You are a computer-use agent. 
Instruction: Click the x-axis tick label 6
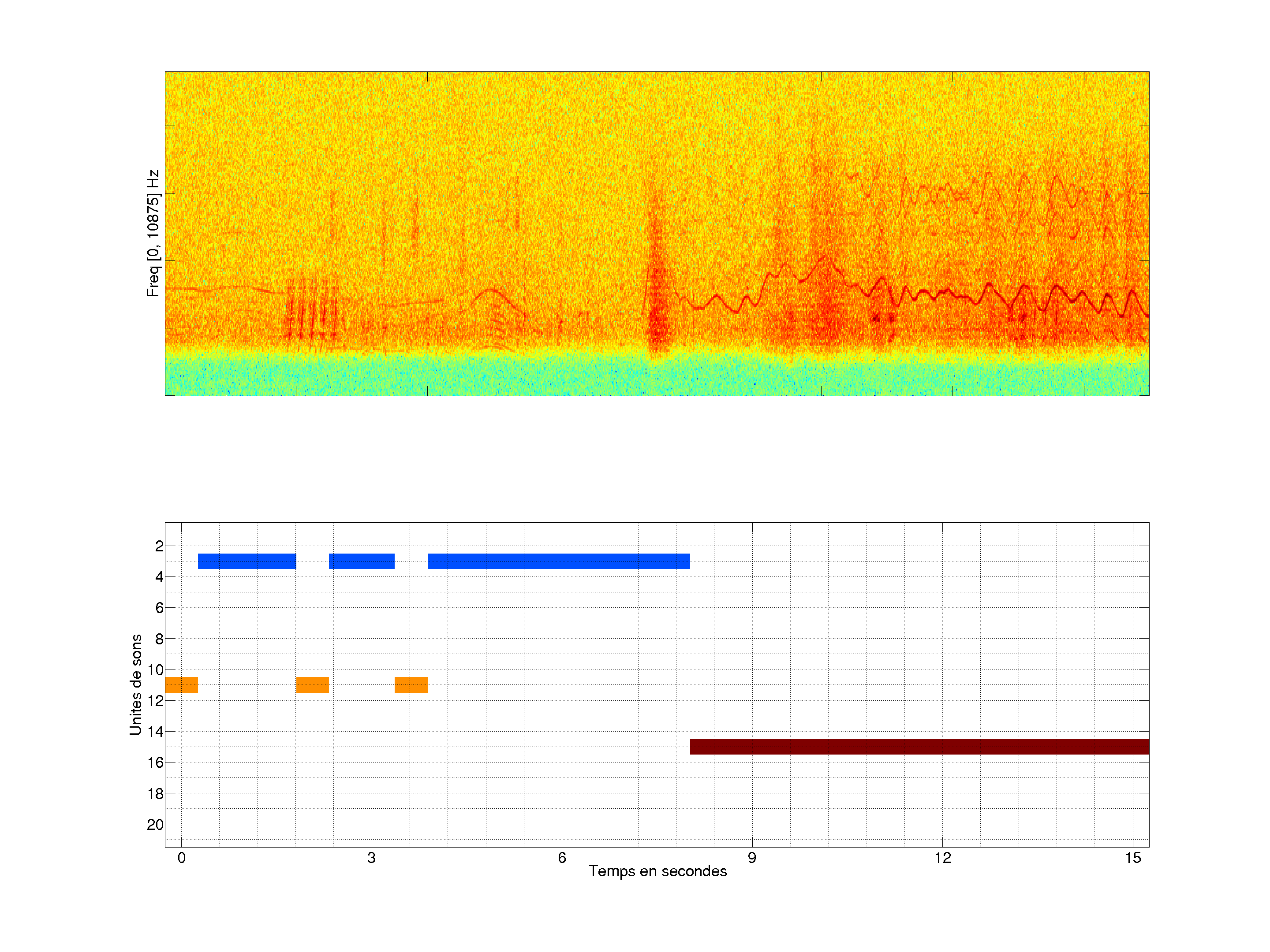[561, 858]
